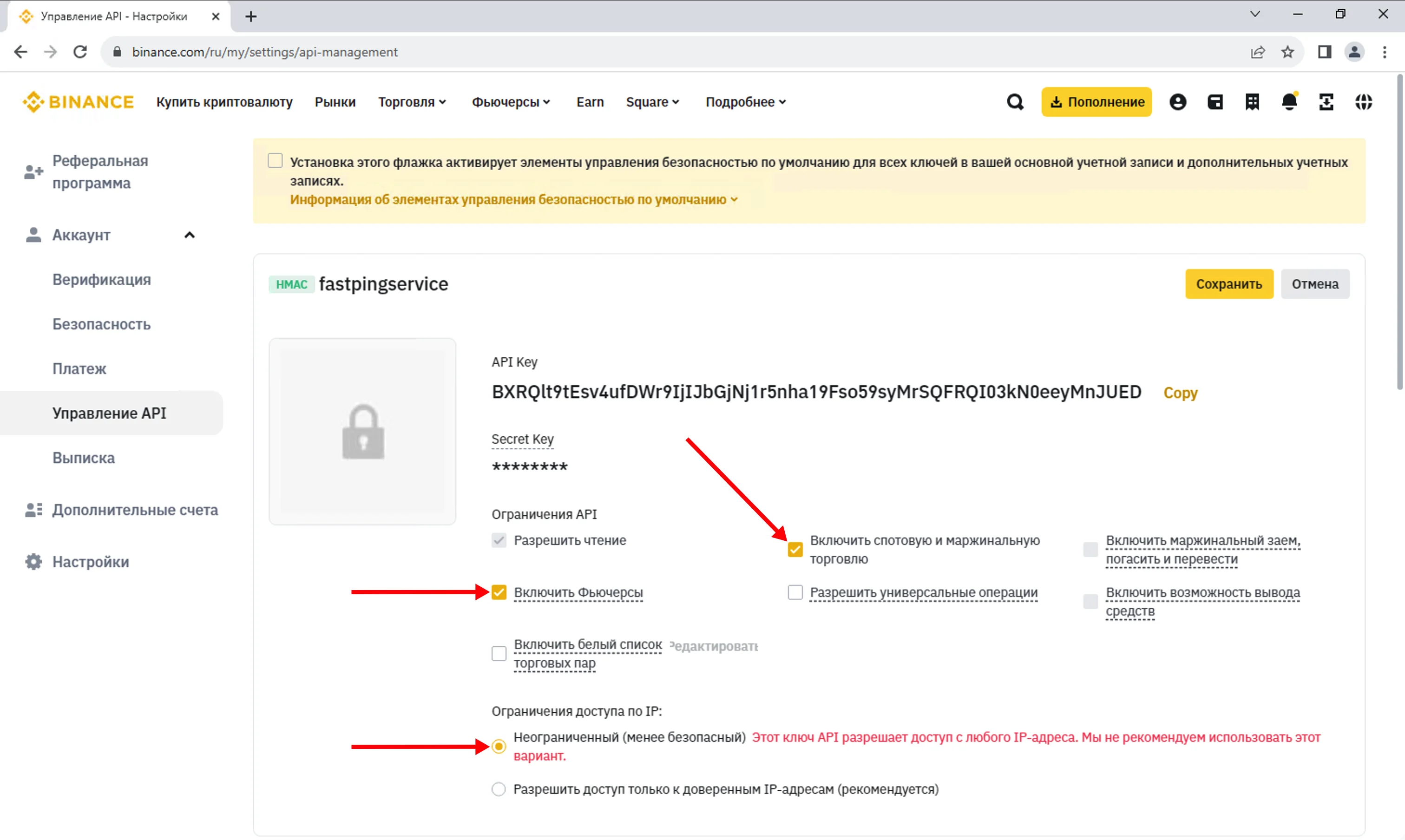Uncheck Включить Фьючерсы checkbox

499,592
